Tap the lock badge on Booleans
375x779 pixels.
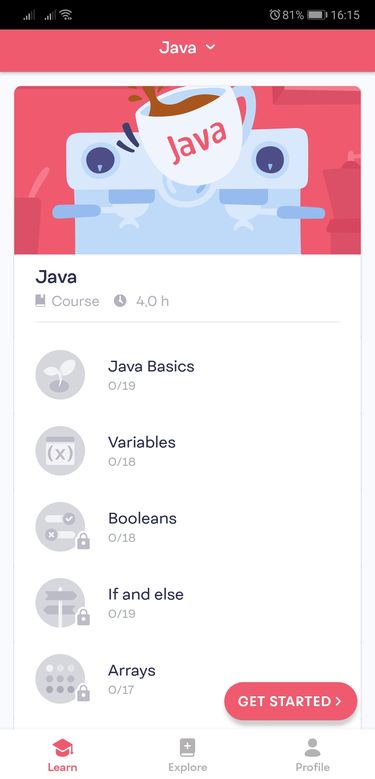tap(83, 541)
